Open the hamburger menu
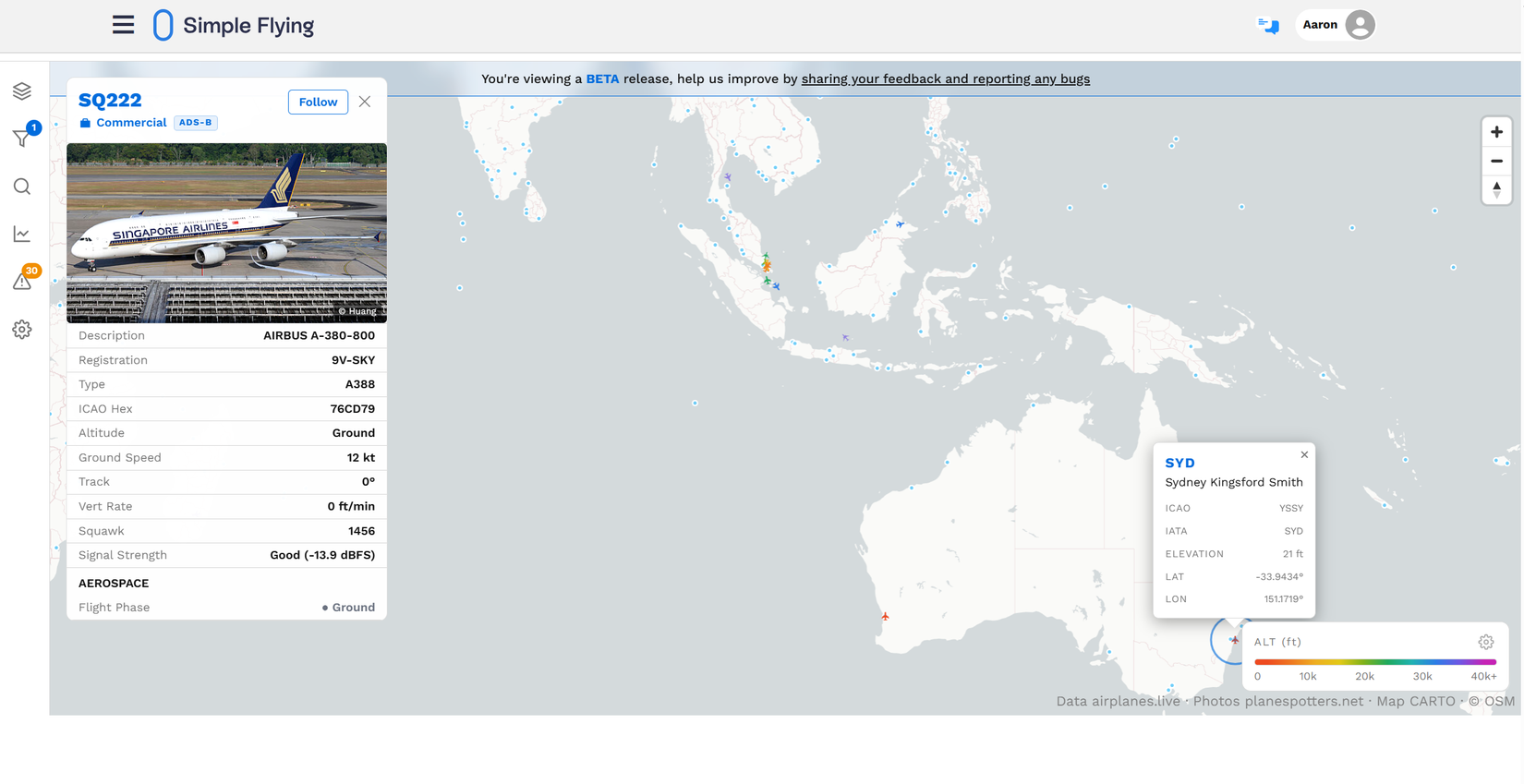Viewport: 1524px width, 784px height. (123, 25)
